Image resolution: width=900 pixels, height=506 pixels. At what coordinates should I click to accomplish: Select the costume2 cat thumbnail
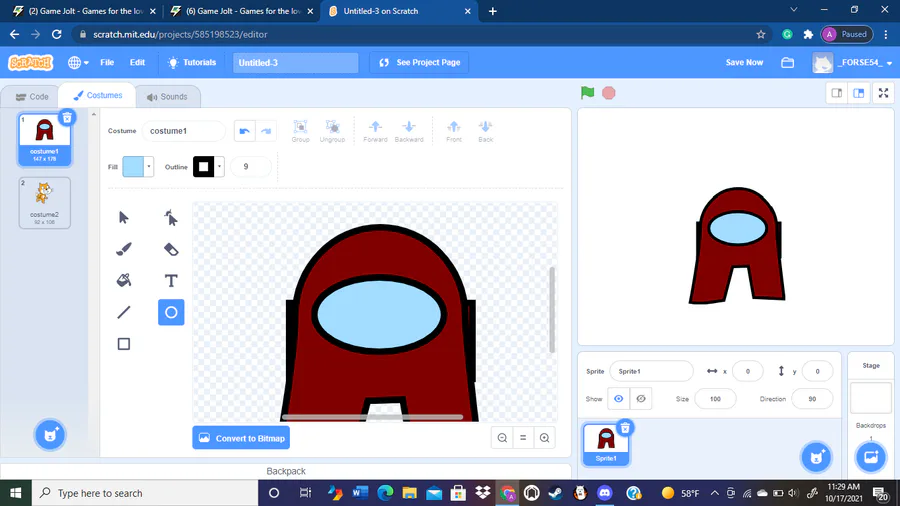click(x=44, y=203)
